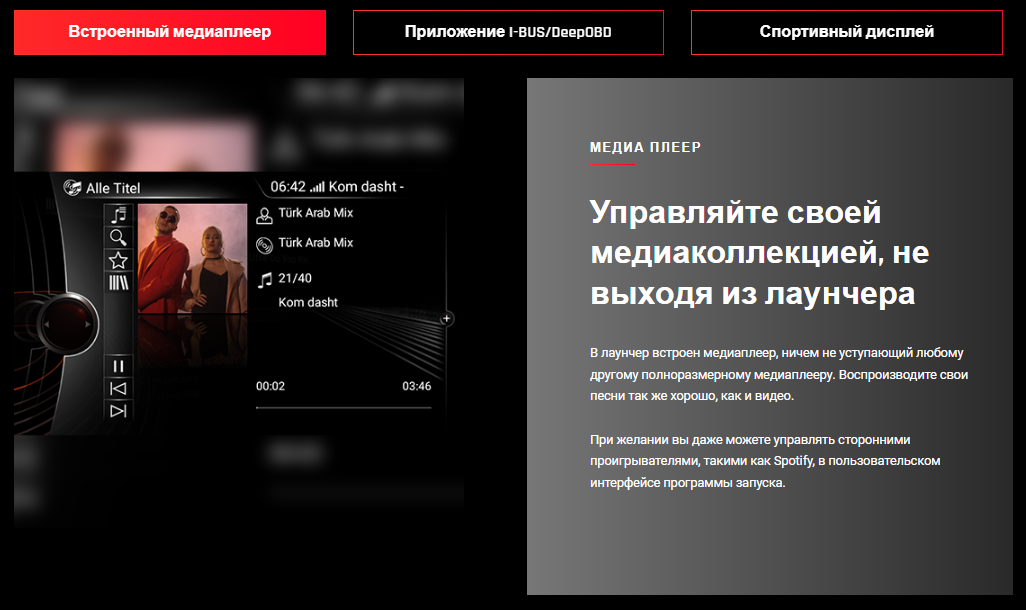
Task: Click the Kom dasht track title
Action: pyautogui.click(x=308, y=302)
